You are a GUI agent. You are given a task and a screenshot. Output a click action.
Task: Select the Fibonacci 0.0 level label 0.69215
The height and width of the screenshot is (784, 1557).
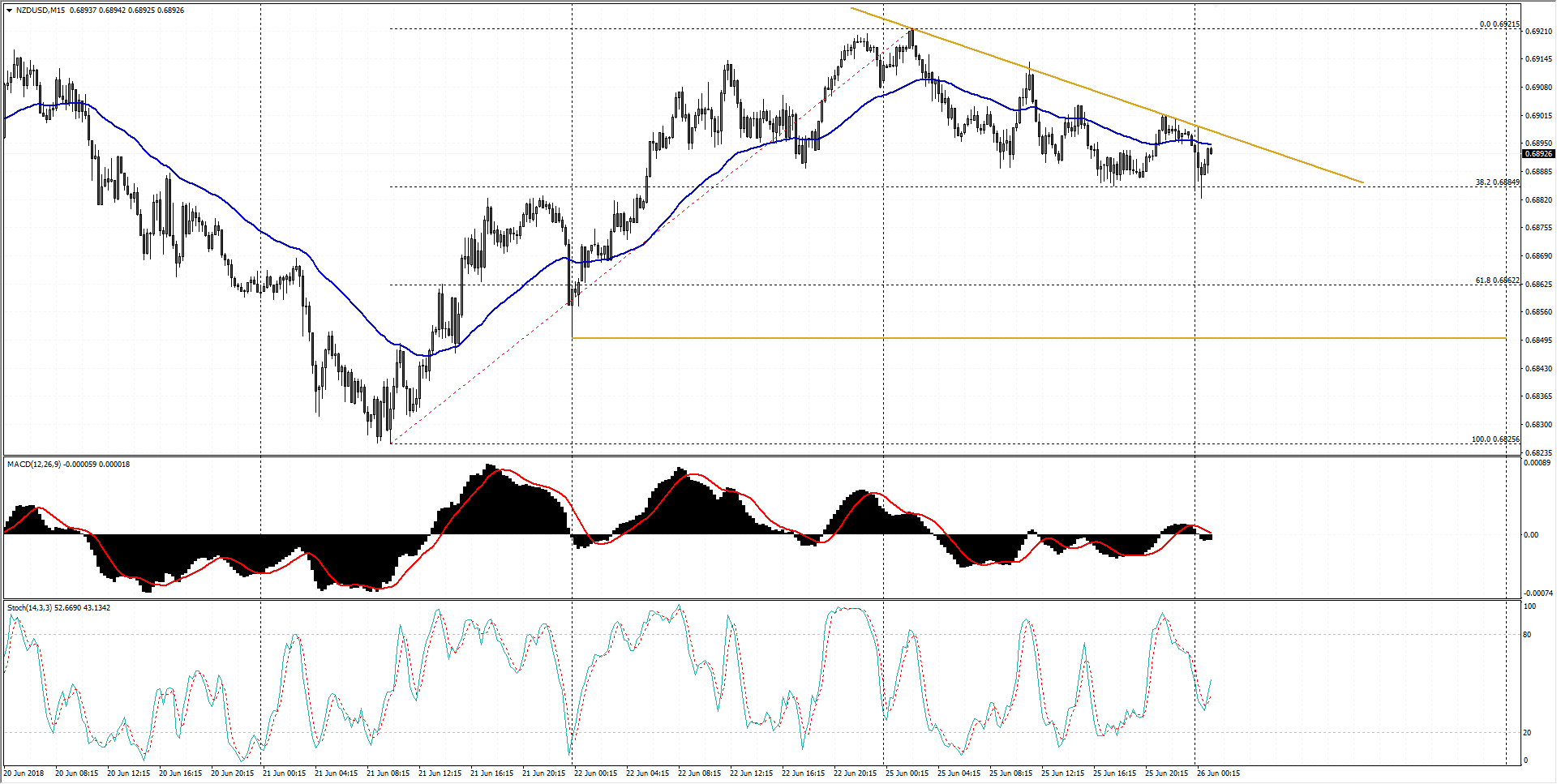coord(1499,24)
